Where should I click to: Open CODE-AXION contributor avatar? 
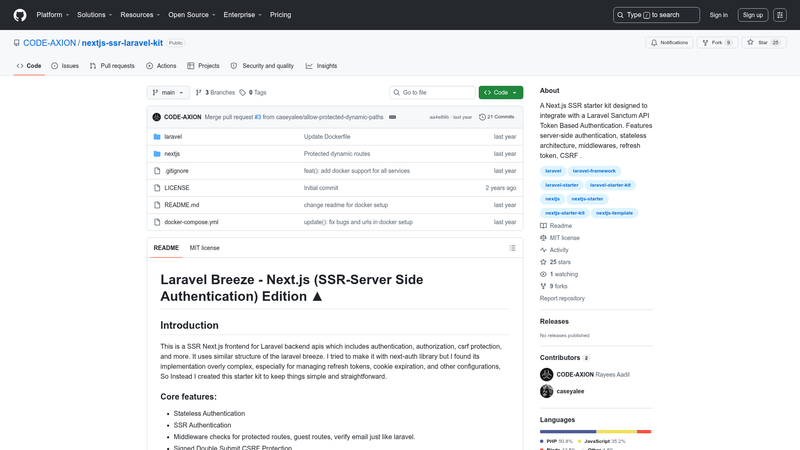tap(546, 374)
